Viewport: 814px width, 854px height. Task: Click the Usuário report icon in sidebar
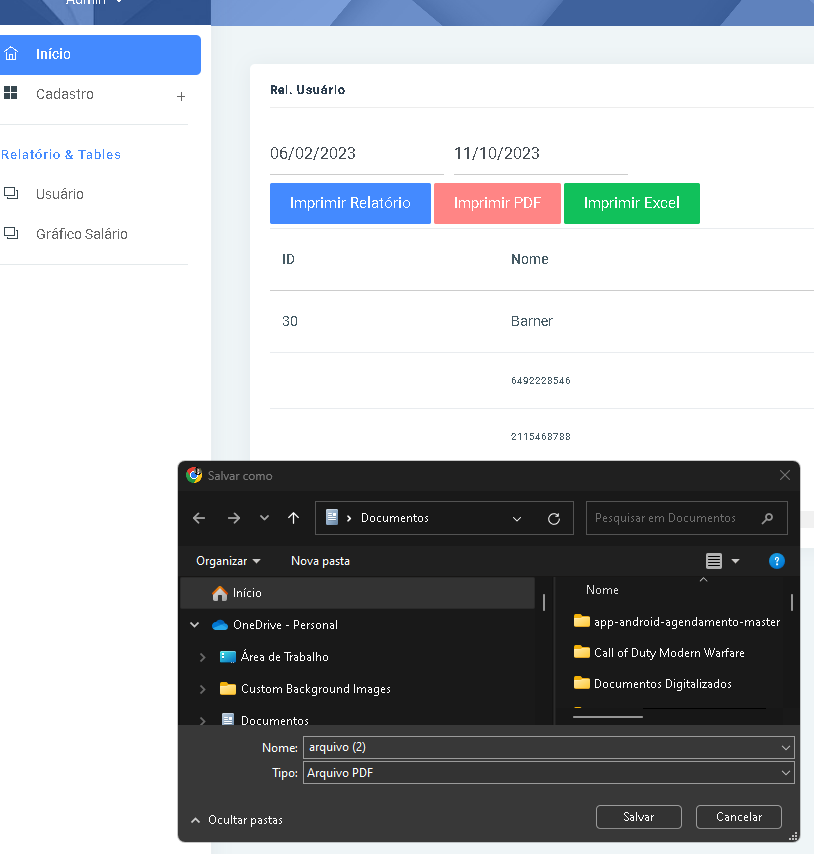pos(12,193)
